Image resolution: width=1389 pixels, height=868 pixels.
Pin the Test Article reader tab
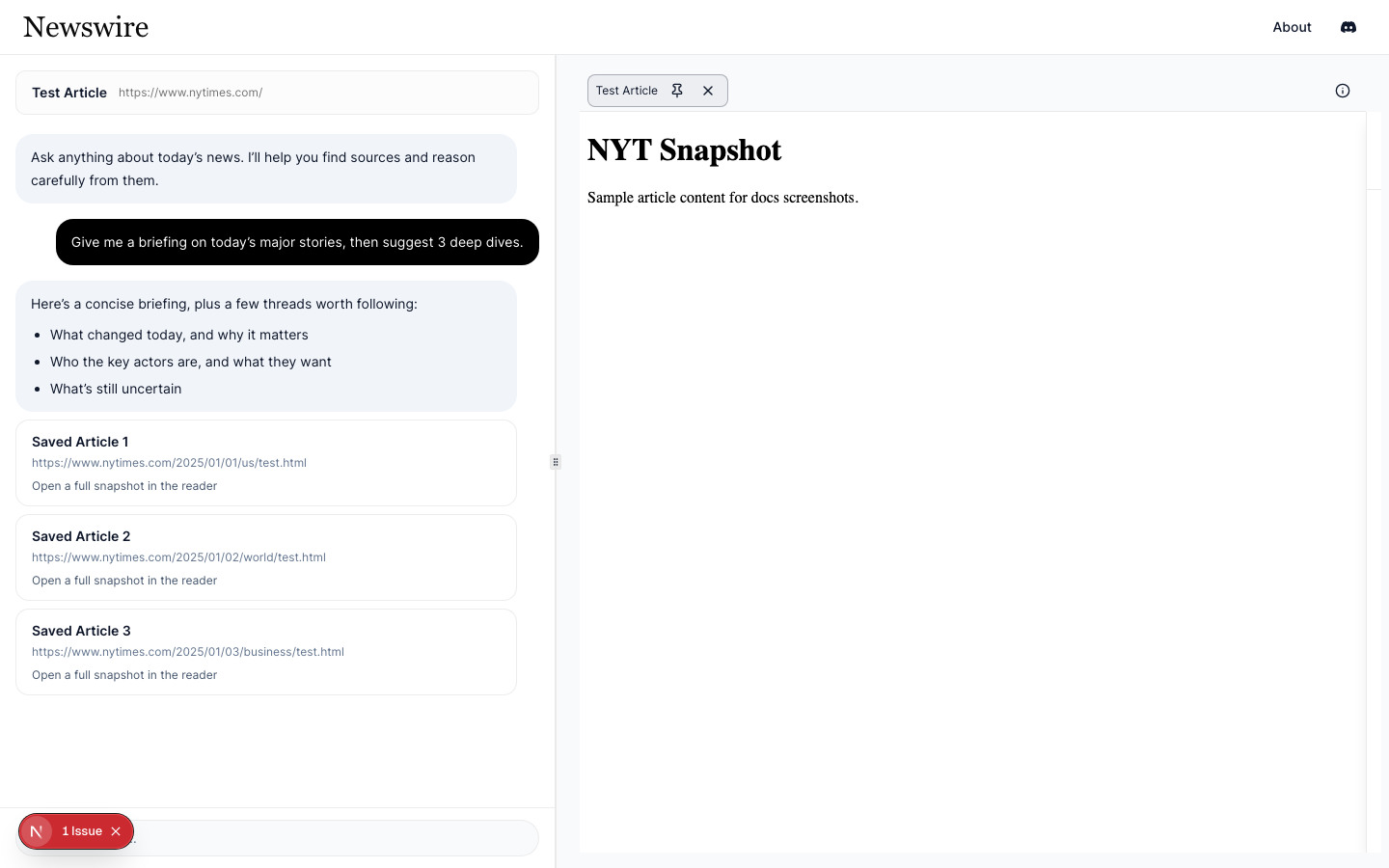(x=678, y=90)
